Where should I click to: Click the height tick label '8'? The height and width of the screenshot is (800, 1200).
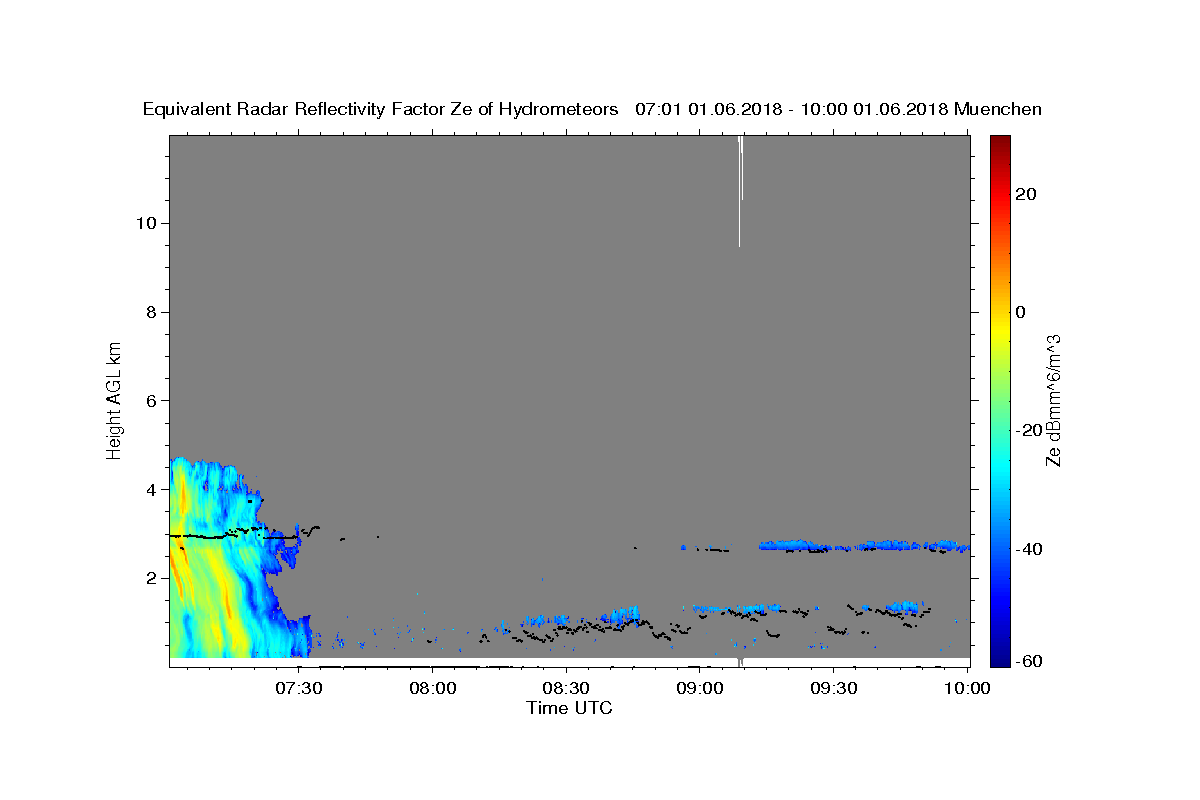pyautogui.click(x=150, y=312)
